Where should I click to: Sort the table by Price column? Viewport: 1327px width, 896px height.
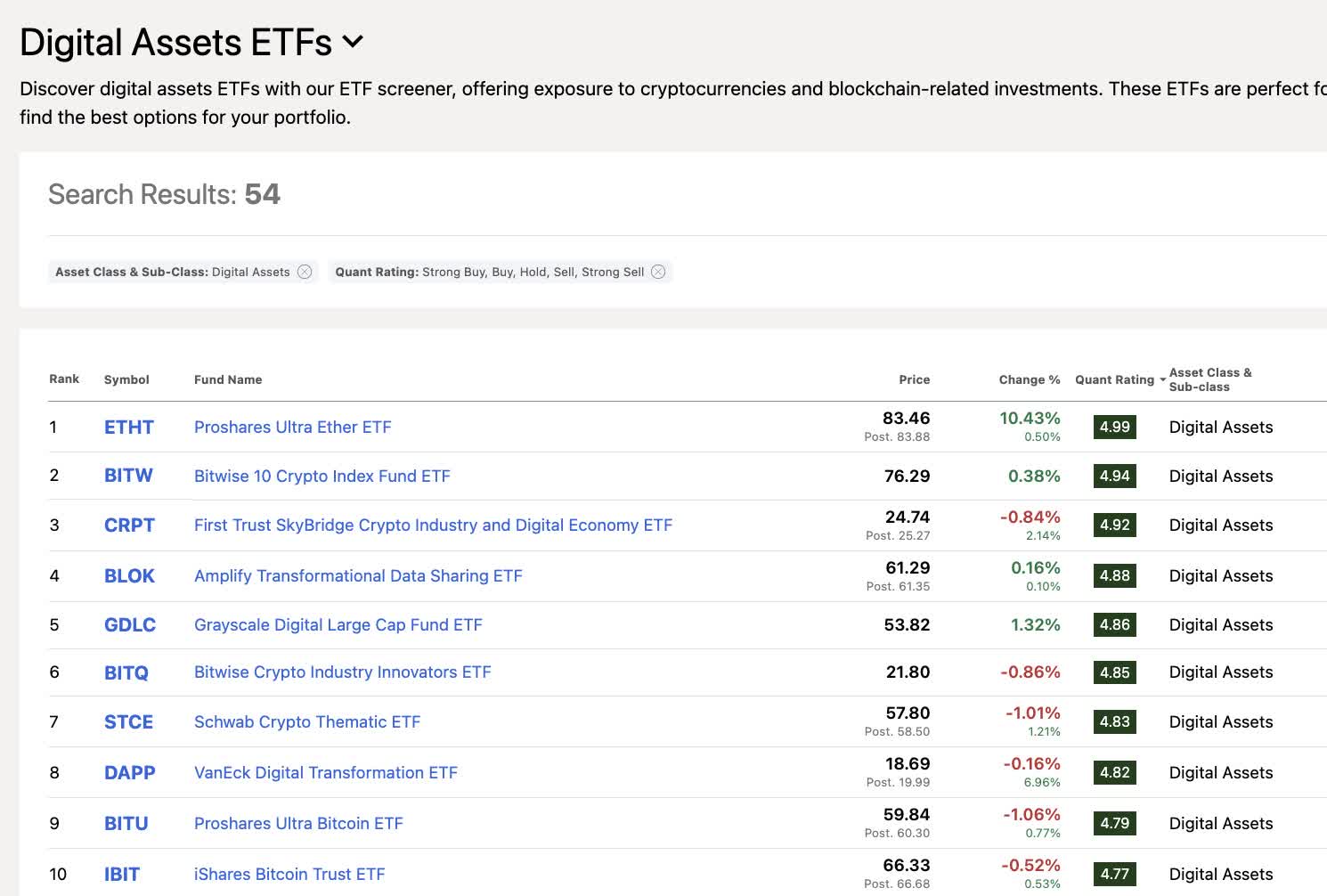pyautogui.click(x=915, y=379)
